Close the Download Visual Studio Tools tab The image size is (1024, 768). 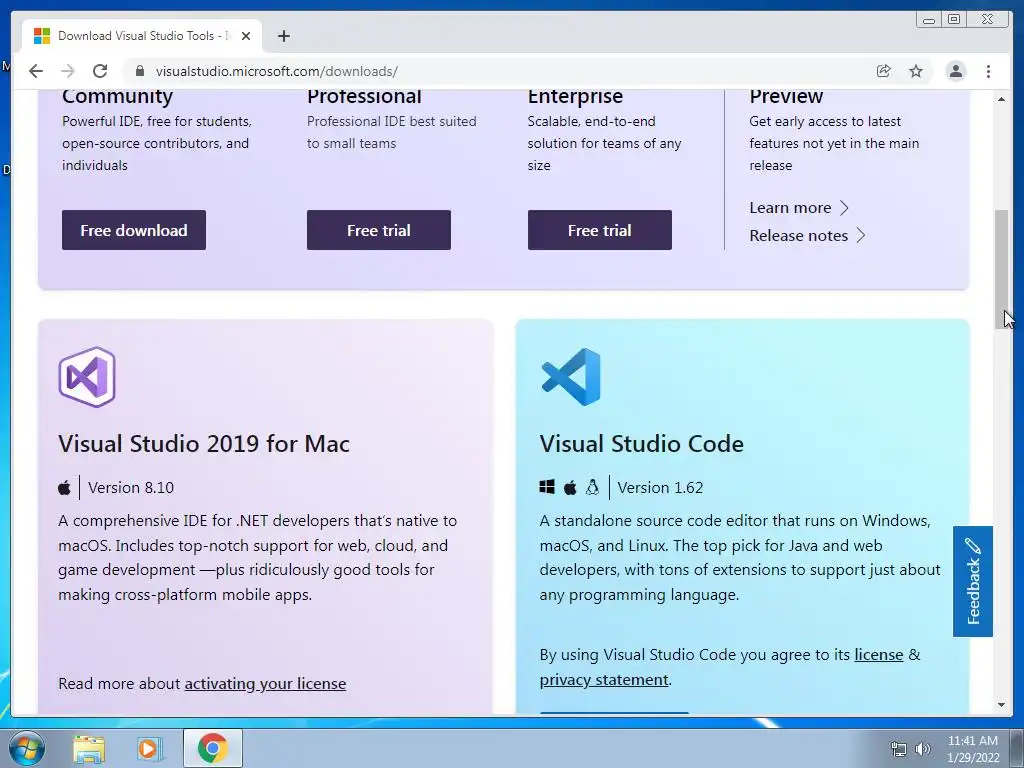(246, 36)
